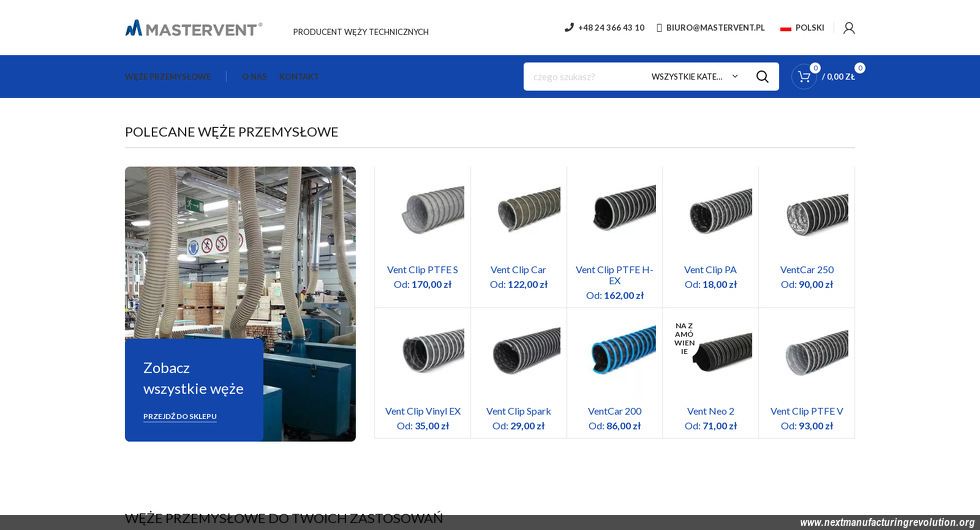Open the shopping cart icon
980x530 pixels.
804,76
